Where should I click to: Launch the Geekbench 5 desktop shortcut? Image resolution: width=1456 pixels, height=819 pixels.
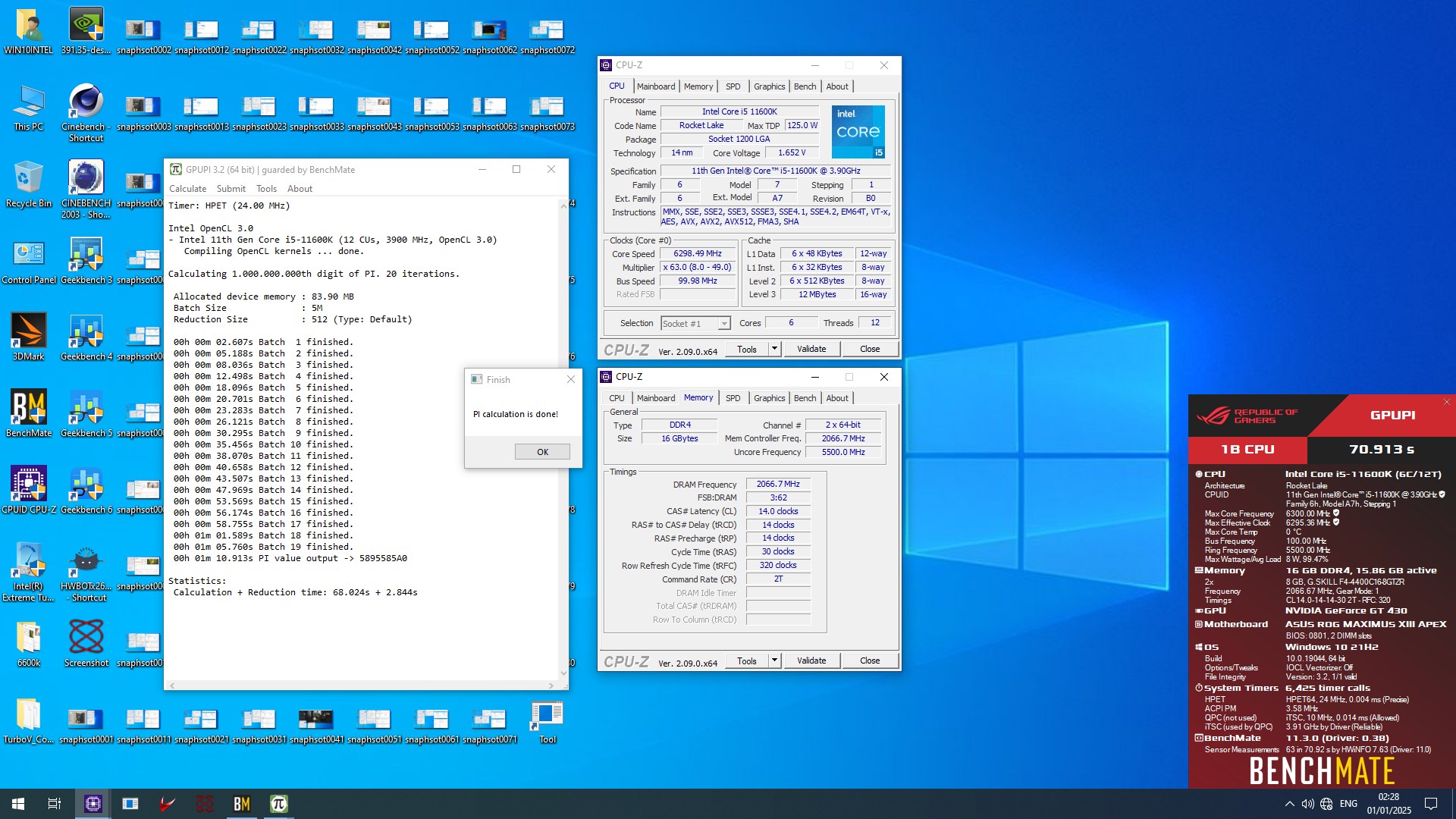(x=86, y=415)
